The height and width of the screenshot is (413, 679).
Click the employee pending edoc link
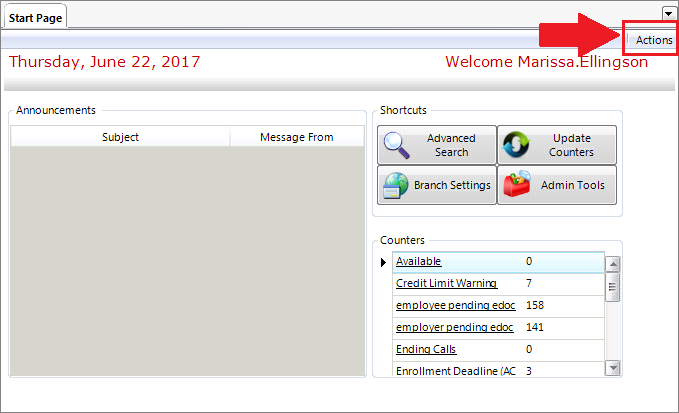[x=456, y=305]
